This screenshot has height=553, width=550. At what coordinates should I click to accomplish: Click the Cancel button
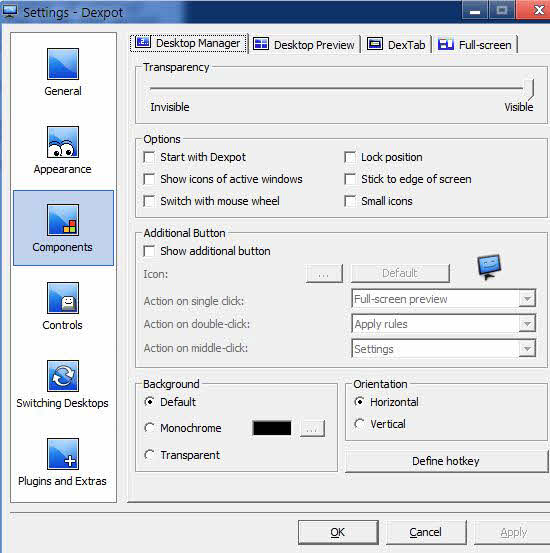pyautogui.click(x=426, y=532)
